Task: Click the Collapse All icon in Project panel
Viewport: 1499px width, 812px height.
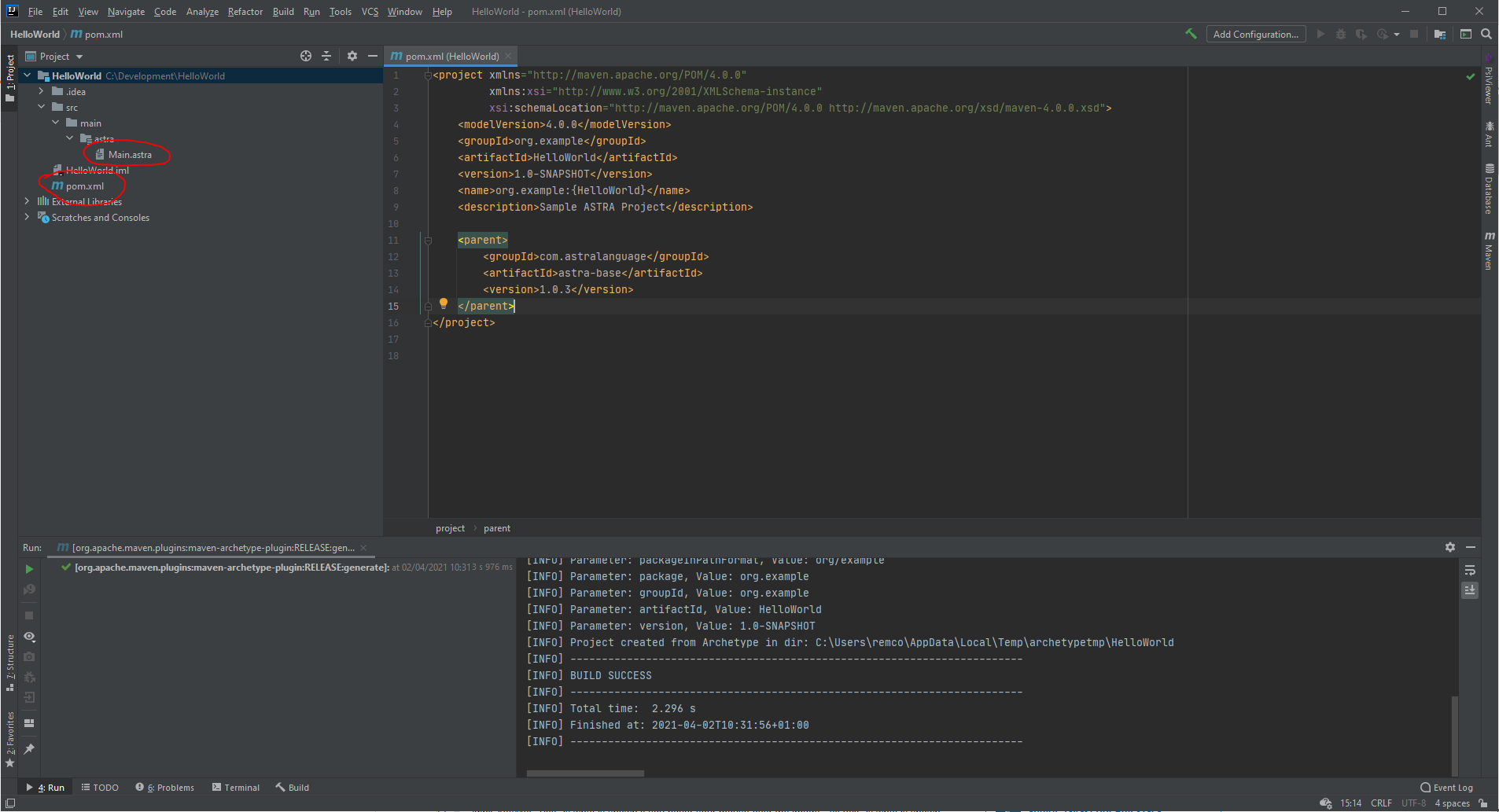Action: pyautogui.click(x=326, y=56)
